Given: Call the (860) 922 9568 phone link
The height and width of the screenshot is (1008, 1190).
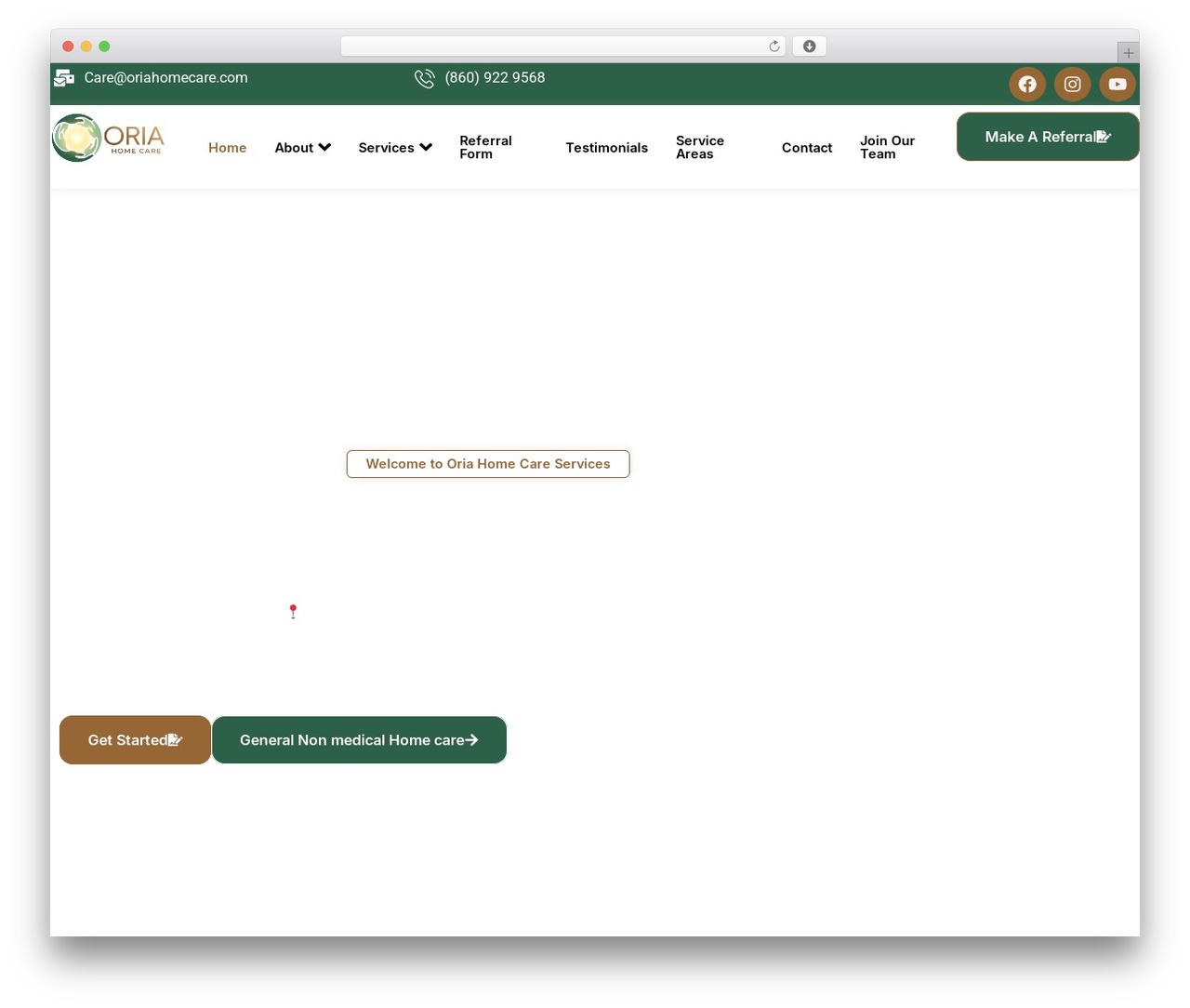Looking at the screenshot, I should 496,78.
